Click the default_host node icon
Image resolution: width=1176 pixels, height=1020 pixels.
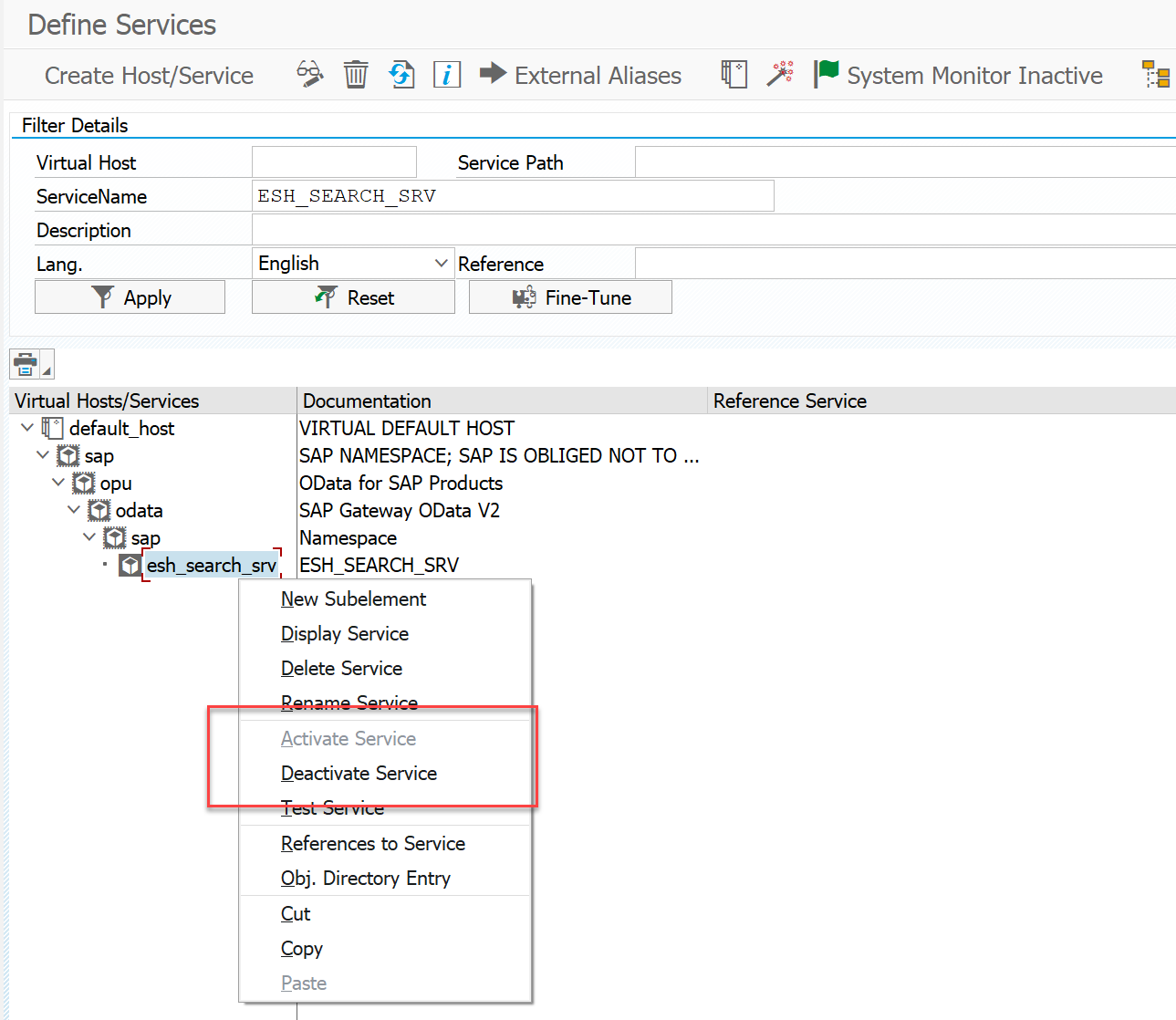[53, 428]
